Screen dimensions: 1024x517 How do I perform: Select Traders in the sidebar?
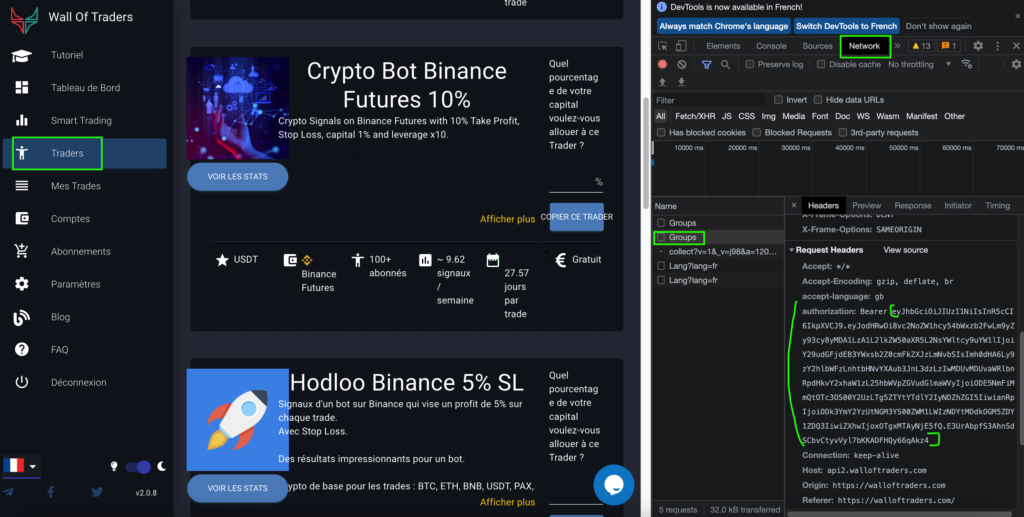coord(84,153)
